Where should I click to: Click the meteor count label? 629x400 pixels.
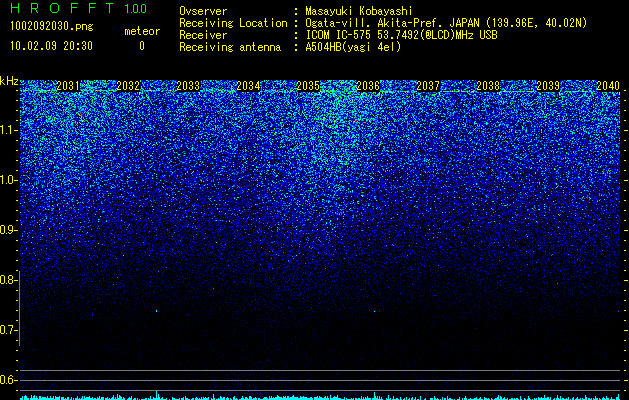click(142, 31)
